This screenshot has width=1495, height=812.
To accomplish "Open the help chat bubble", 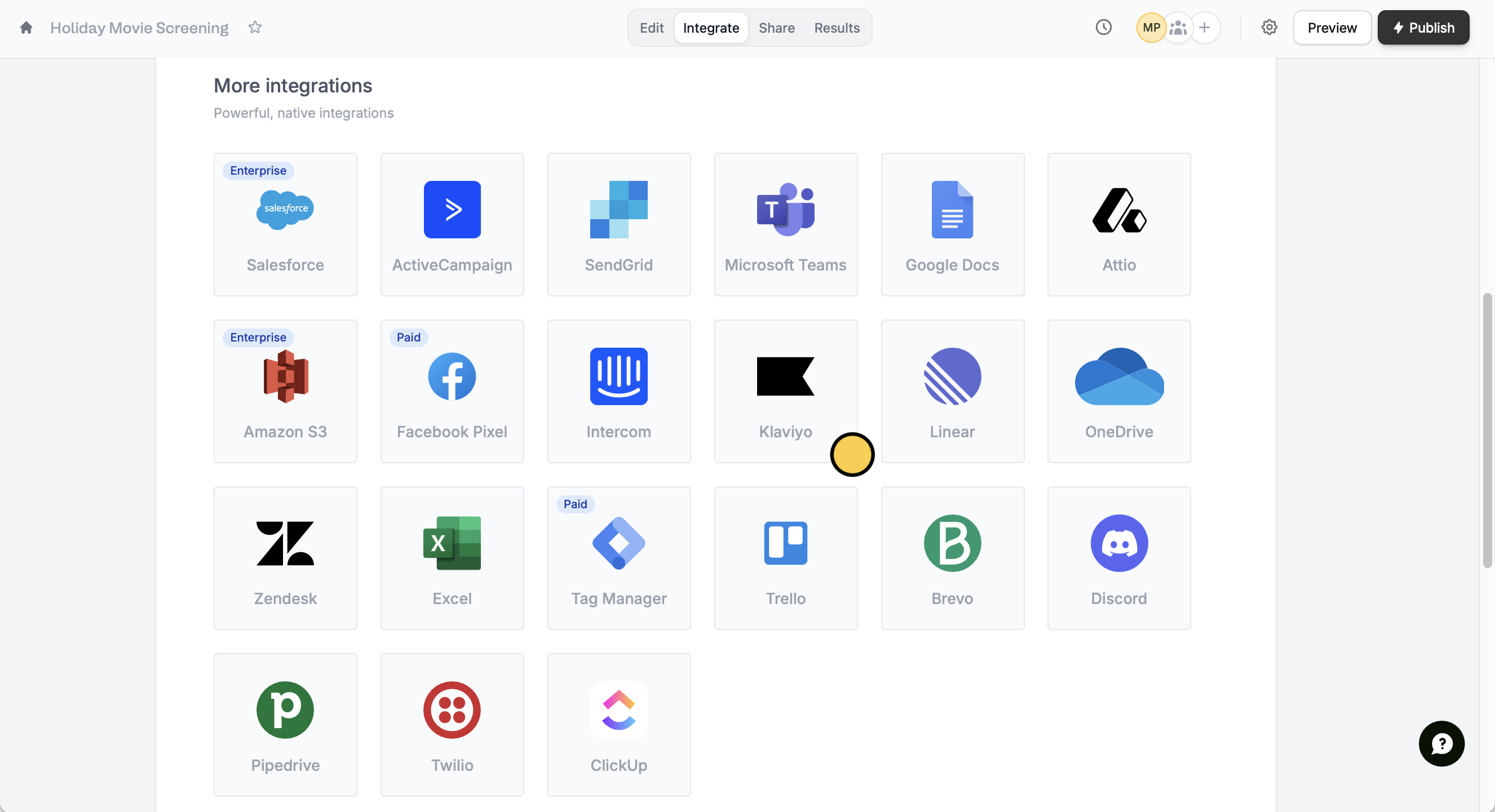I will point(1441,743).
